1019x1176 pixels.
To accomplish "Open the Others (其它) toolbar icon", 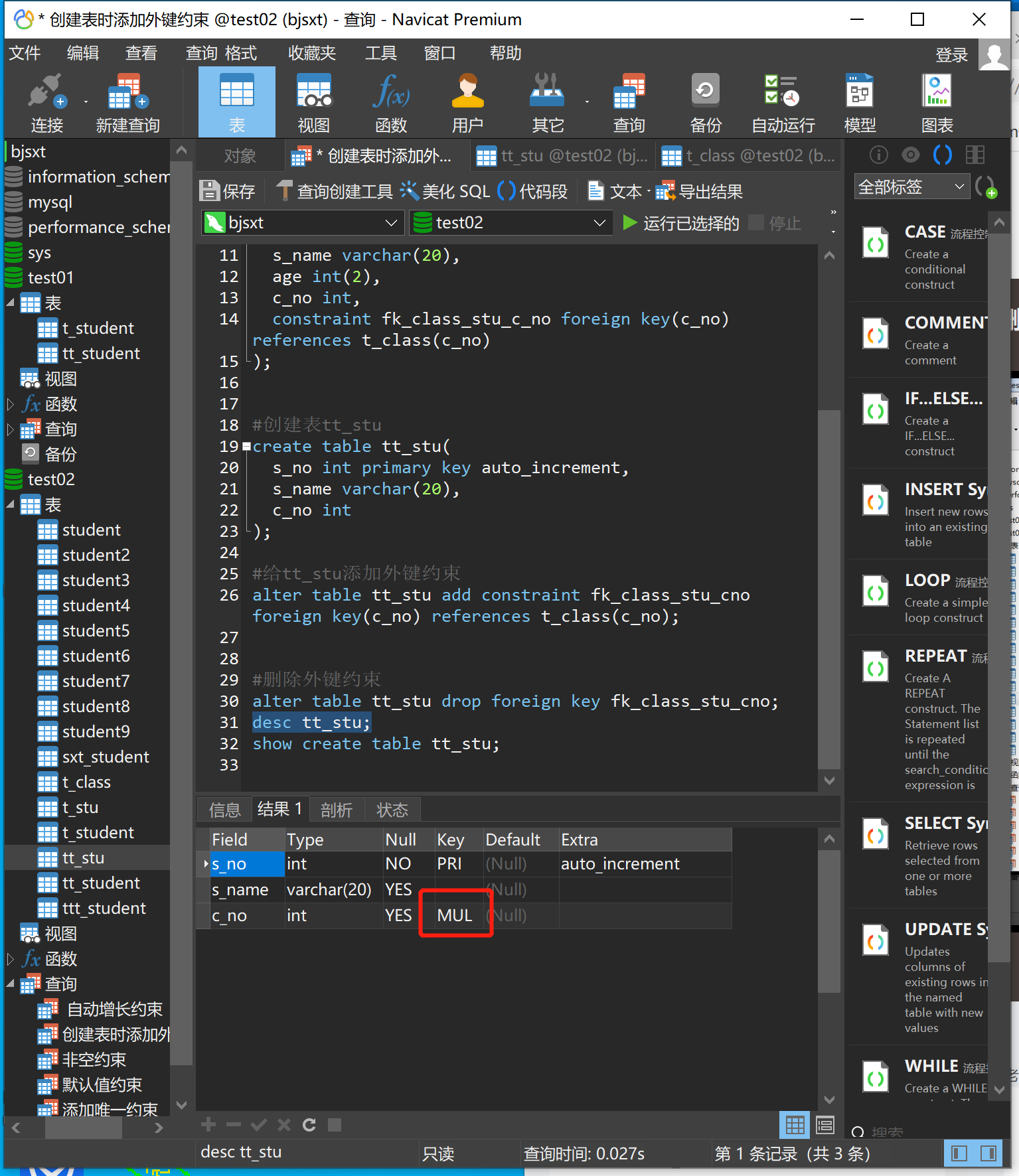I will [548, 103].
